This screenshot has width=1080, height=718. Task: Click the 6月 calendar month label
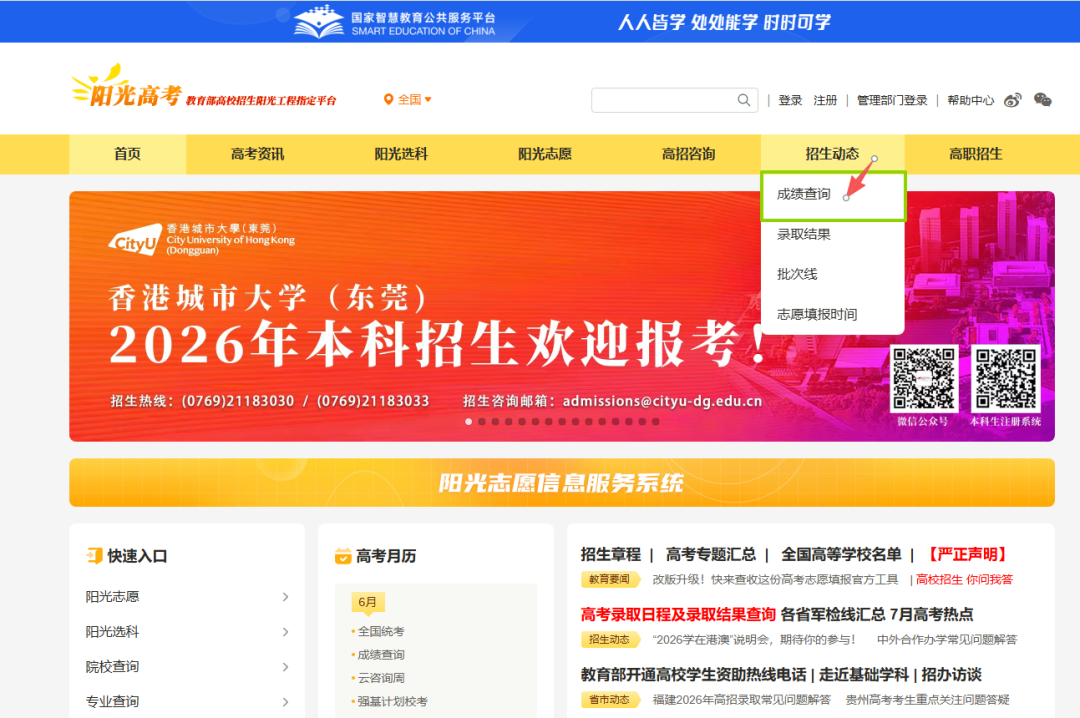pos(368,602)
